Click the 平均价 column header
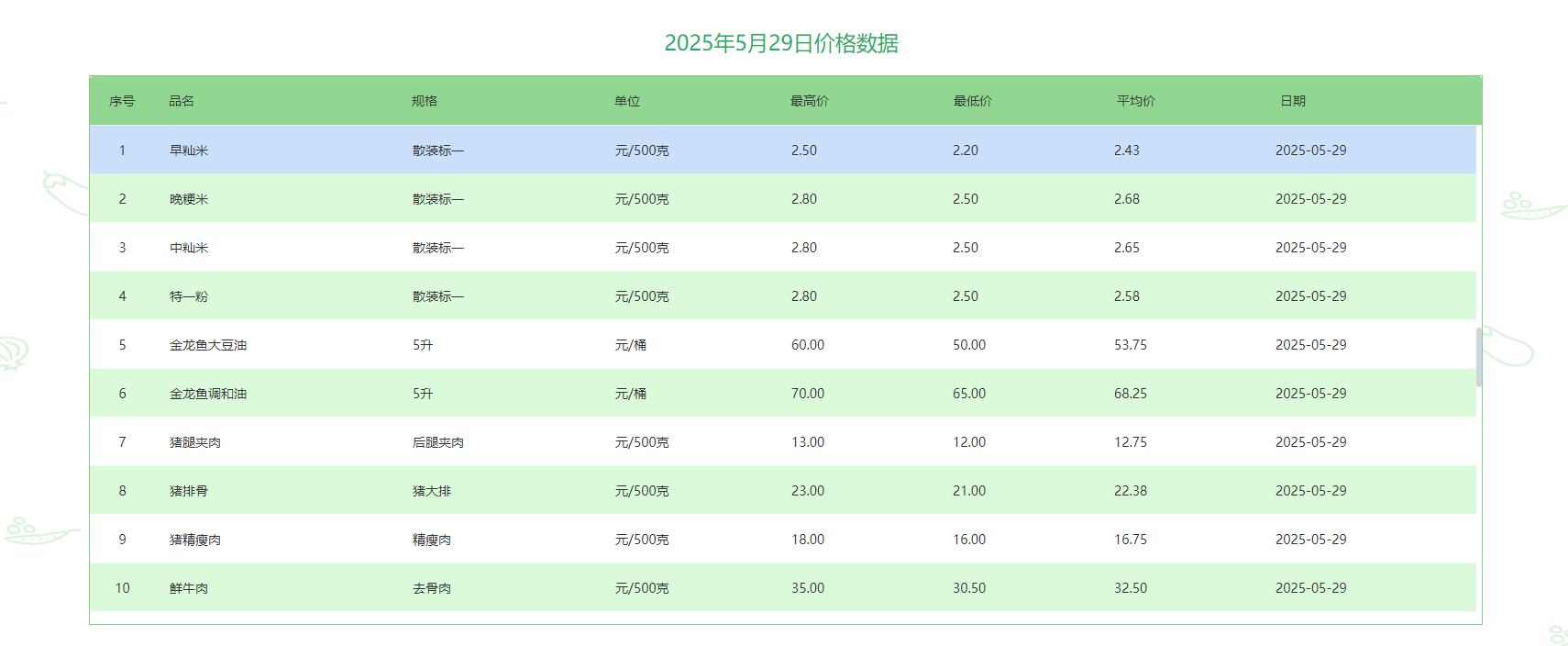This screenshot has width=1568, height=646. pyautogui.click(x=1136, y=101)
